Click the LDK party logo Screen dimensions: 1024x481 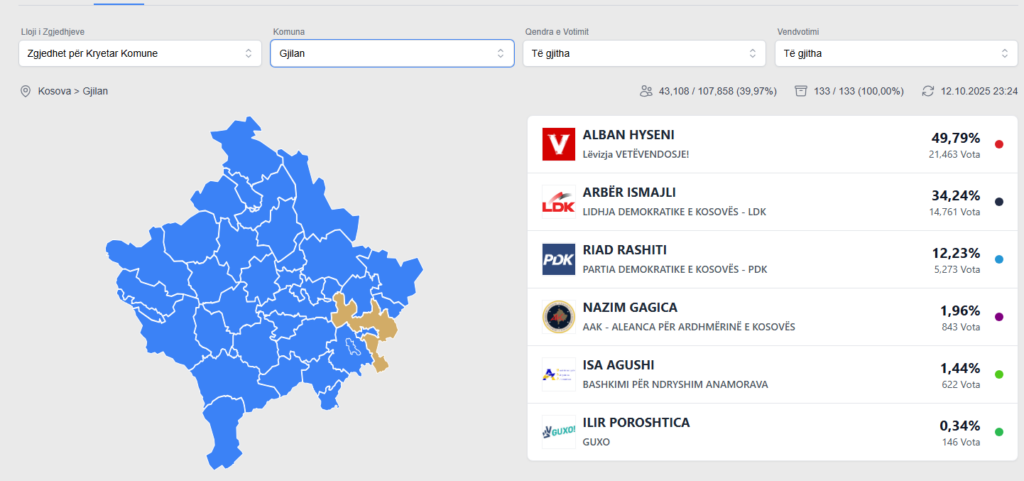558,202
